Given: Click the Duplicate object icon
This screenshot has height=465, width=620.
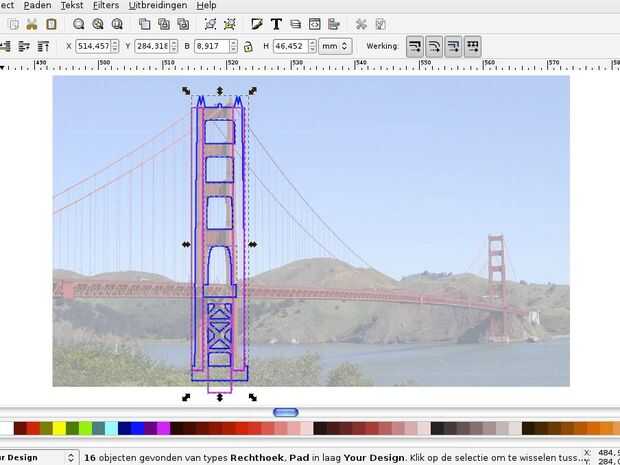Looking at the screenshot, I should pos(144,25).
